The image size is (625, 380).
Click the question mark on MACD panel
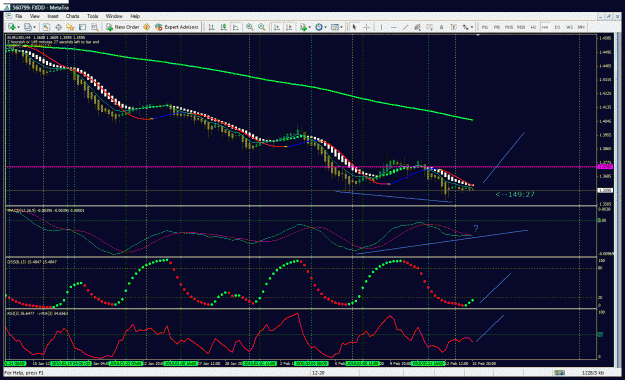475,228
